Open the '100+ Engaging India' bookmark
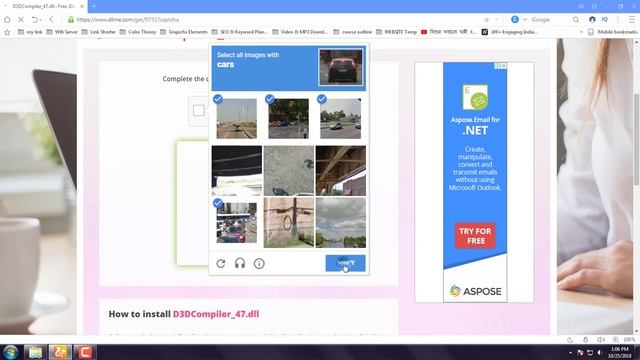The height and width of the screenshot is (360, 640). click(x=509, y=32)
